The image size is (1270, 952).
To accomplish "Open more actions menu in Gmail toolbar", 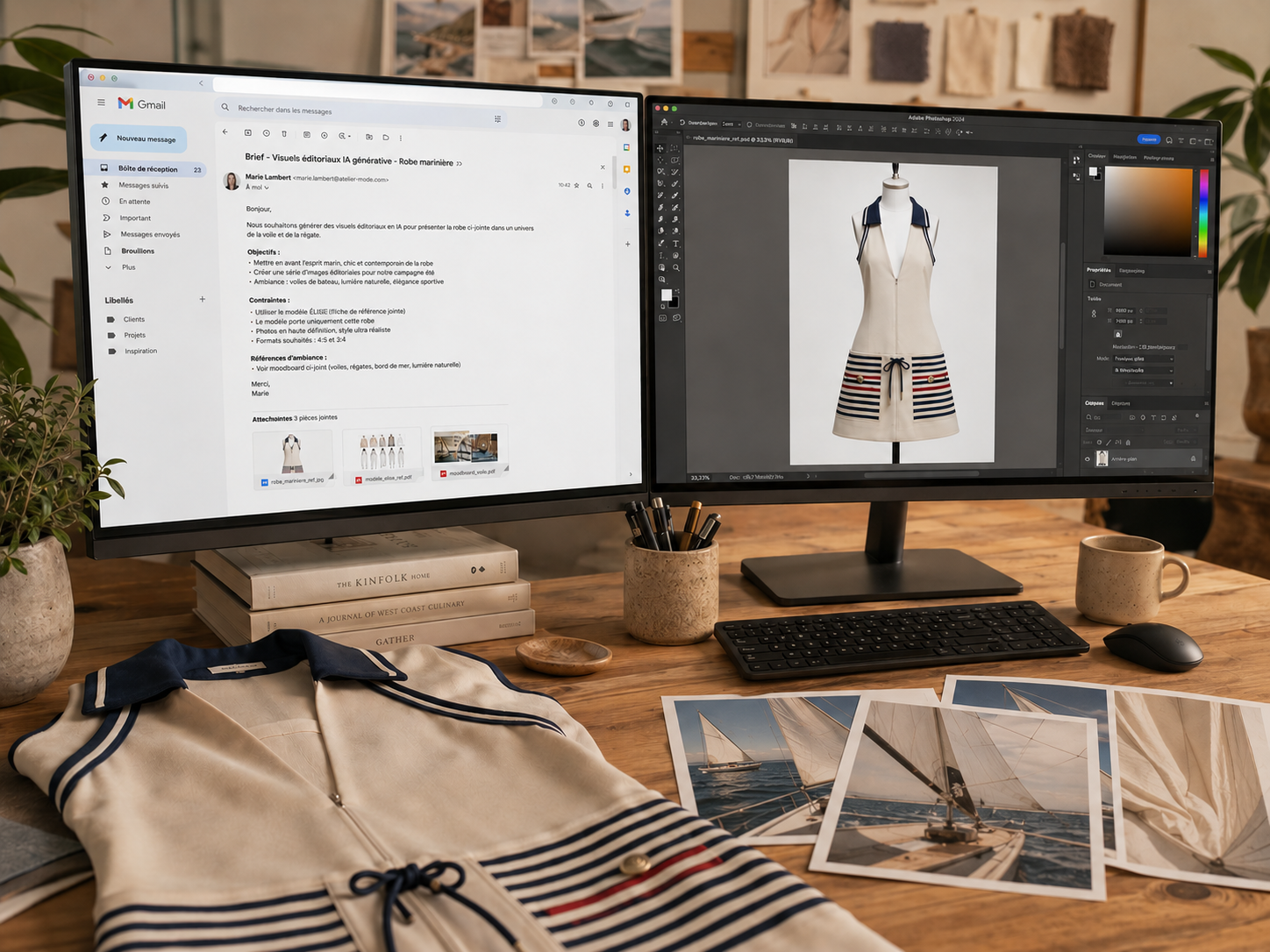I will coord(401,138).
